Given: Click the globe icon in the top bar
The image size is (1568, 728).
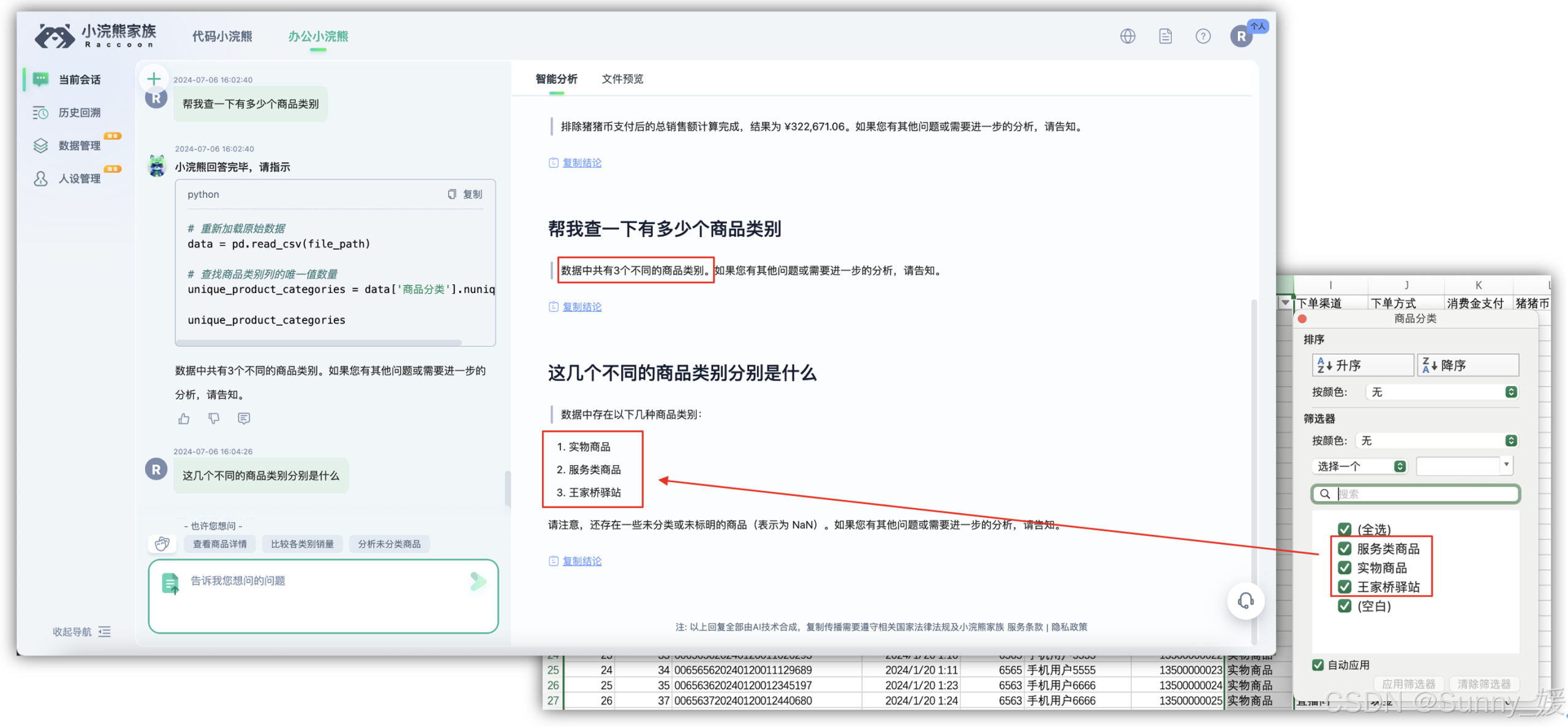Looking at the screenshot, I should [x=1128, y=36].
